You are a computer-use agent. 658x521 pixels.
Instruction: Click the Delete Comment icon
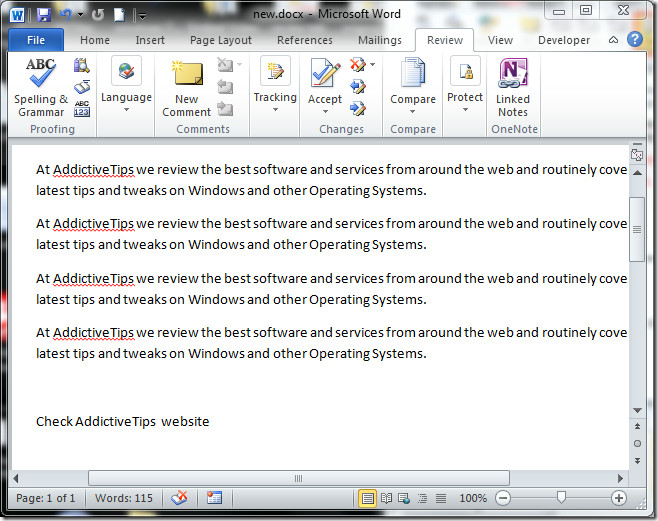coord(225,65)
